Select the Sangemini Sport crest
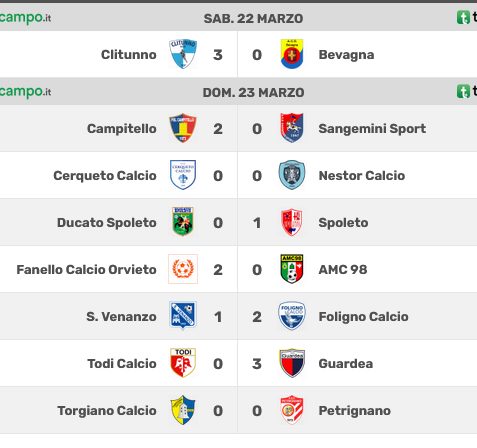Screen dimensions: 477x448 click(x=292, y=128)
